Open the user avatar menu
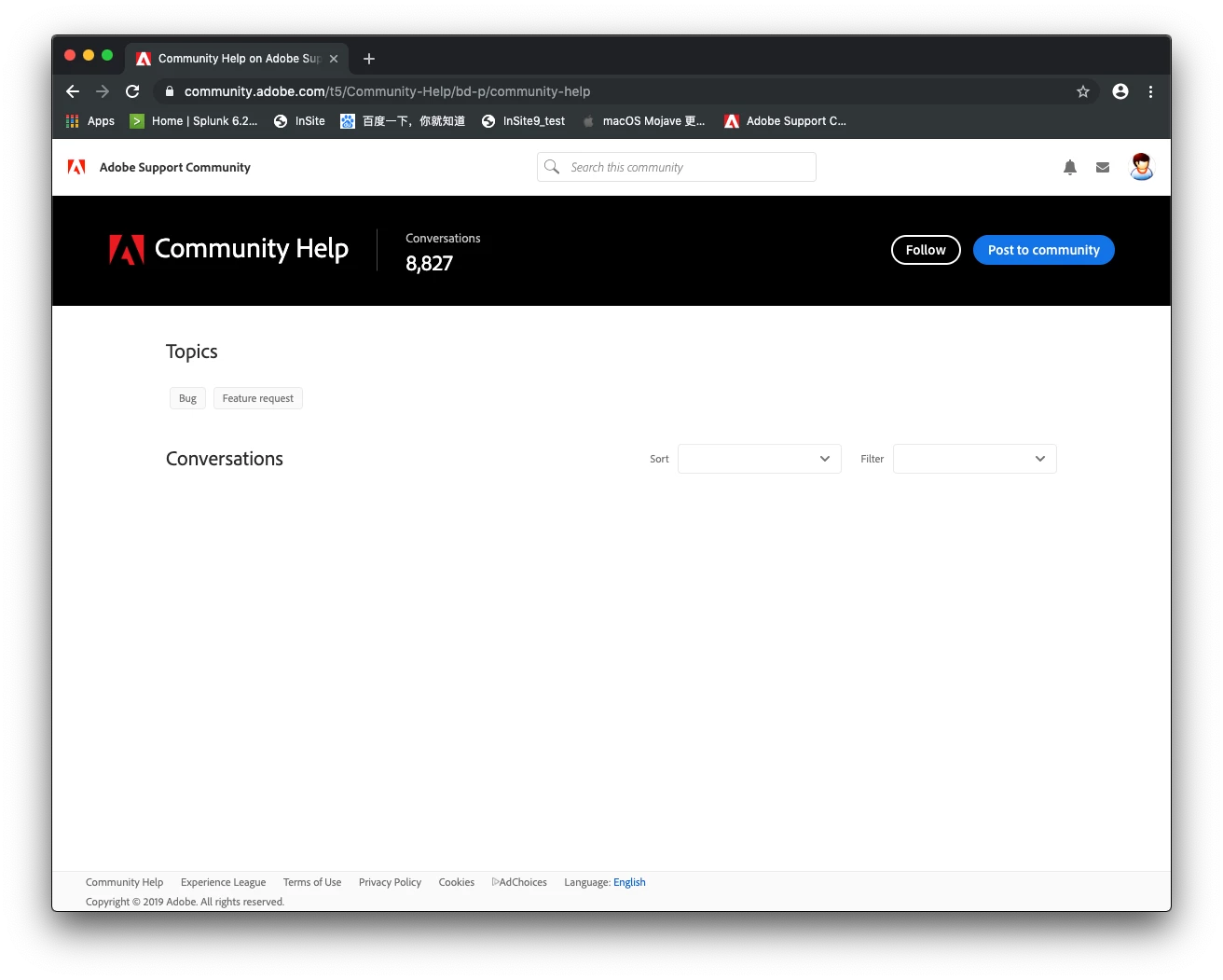This screenshot has width=1223, height=980. coord(1142,167)
